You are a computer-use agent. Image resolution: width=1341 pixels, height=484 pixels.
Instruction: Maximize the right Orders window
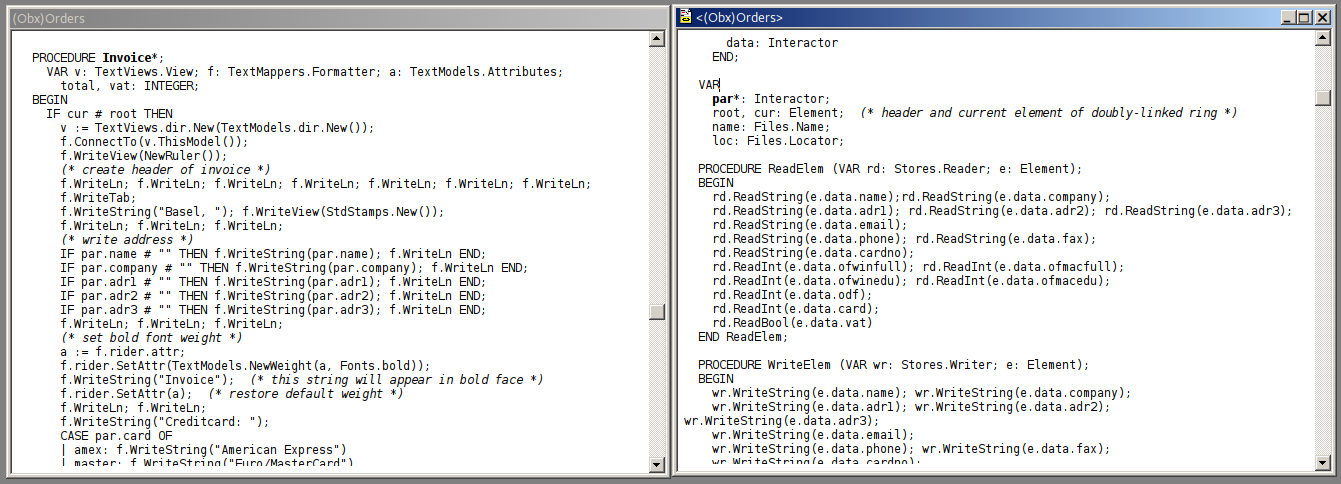coord(1303,17)
